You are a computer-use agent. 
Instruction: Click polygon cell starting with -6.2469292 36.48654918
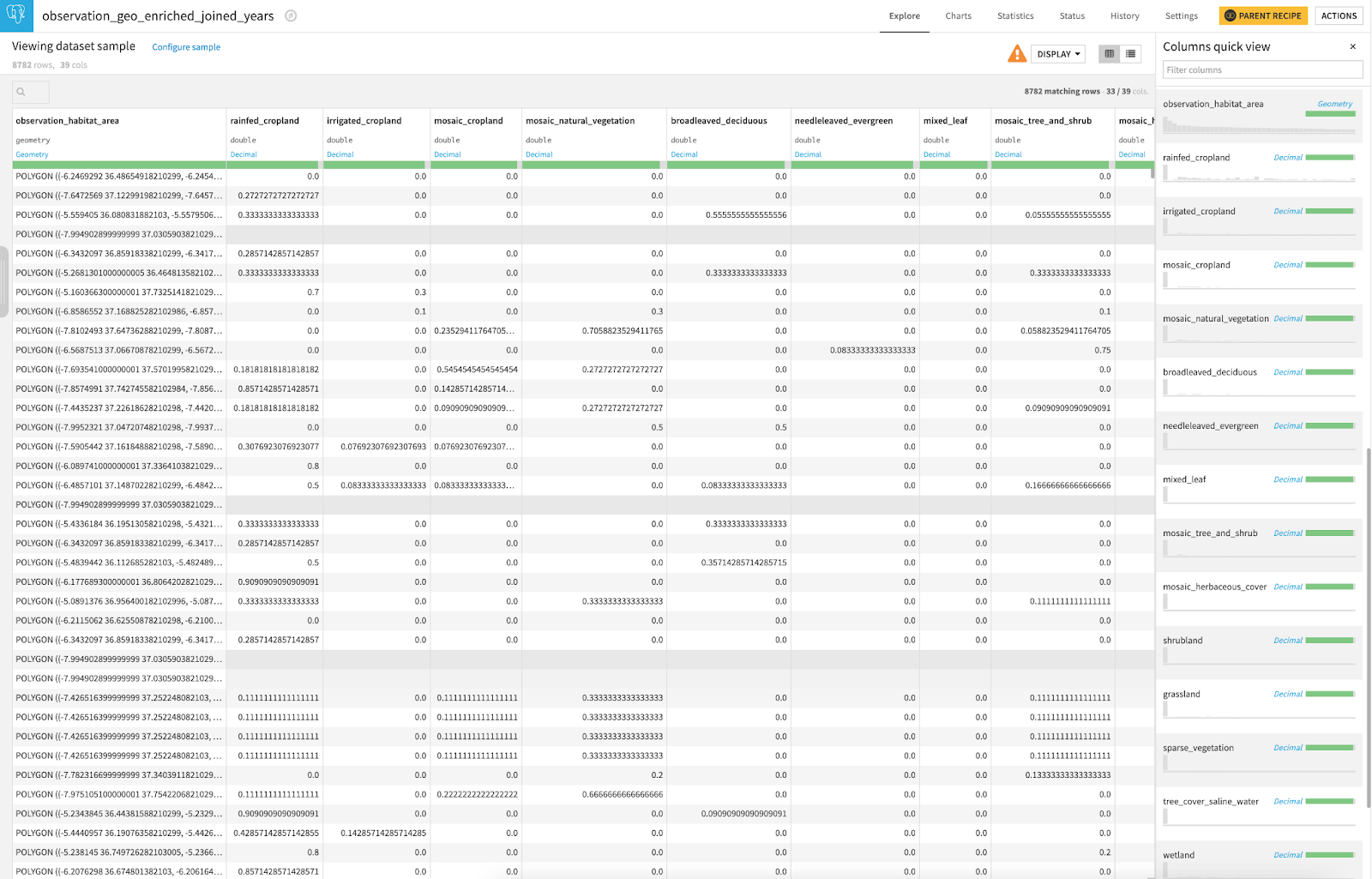tap(119, 177)
